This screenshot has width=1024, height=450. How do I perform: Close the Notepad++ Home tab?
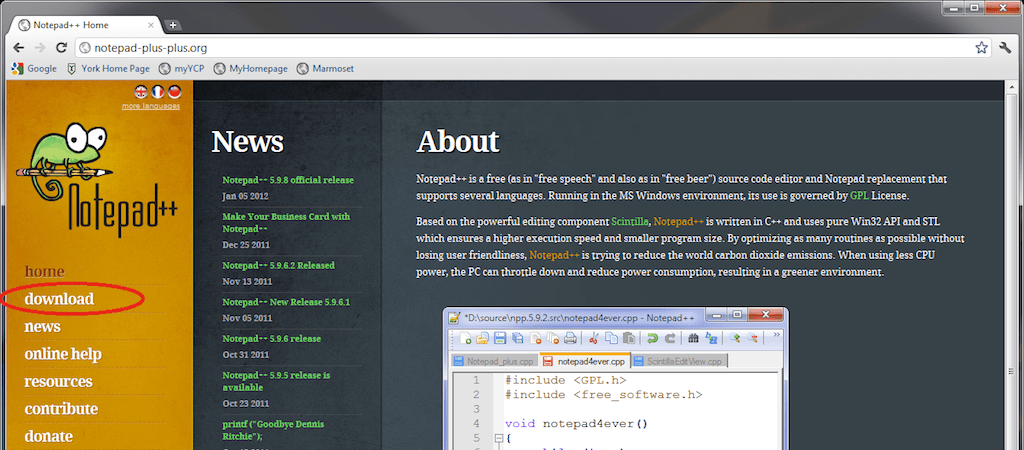pos(152,25)
